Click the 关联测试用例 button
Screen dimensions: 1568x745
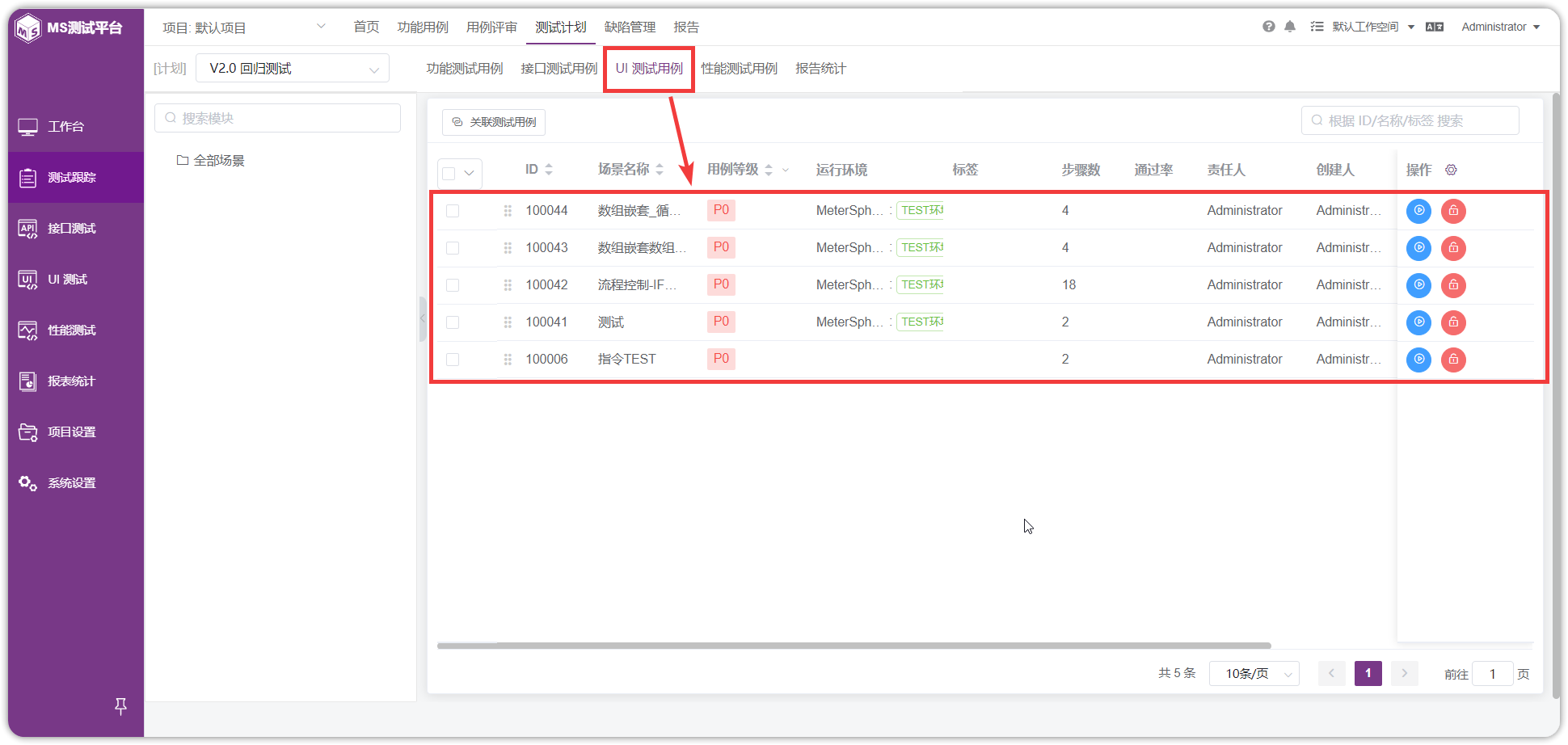coord(494,122)
